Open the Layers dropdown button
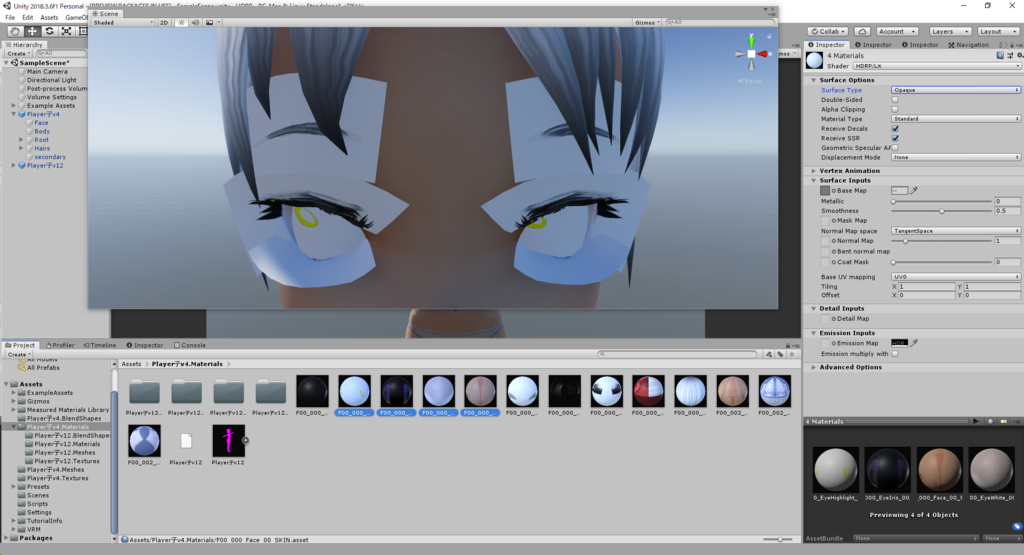Screen dimensions: 1024x555 pyautogui.click(x=949, y=31)
